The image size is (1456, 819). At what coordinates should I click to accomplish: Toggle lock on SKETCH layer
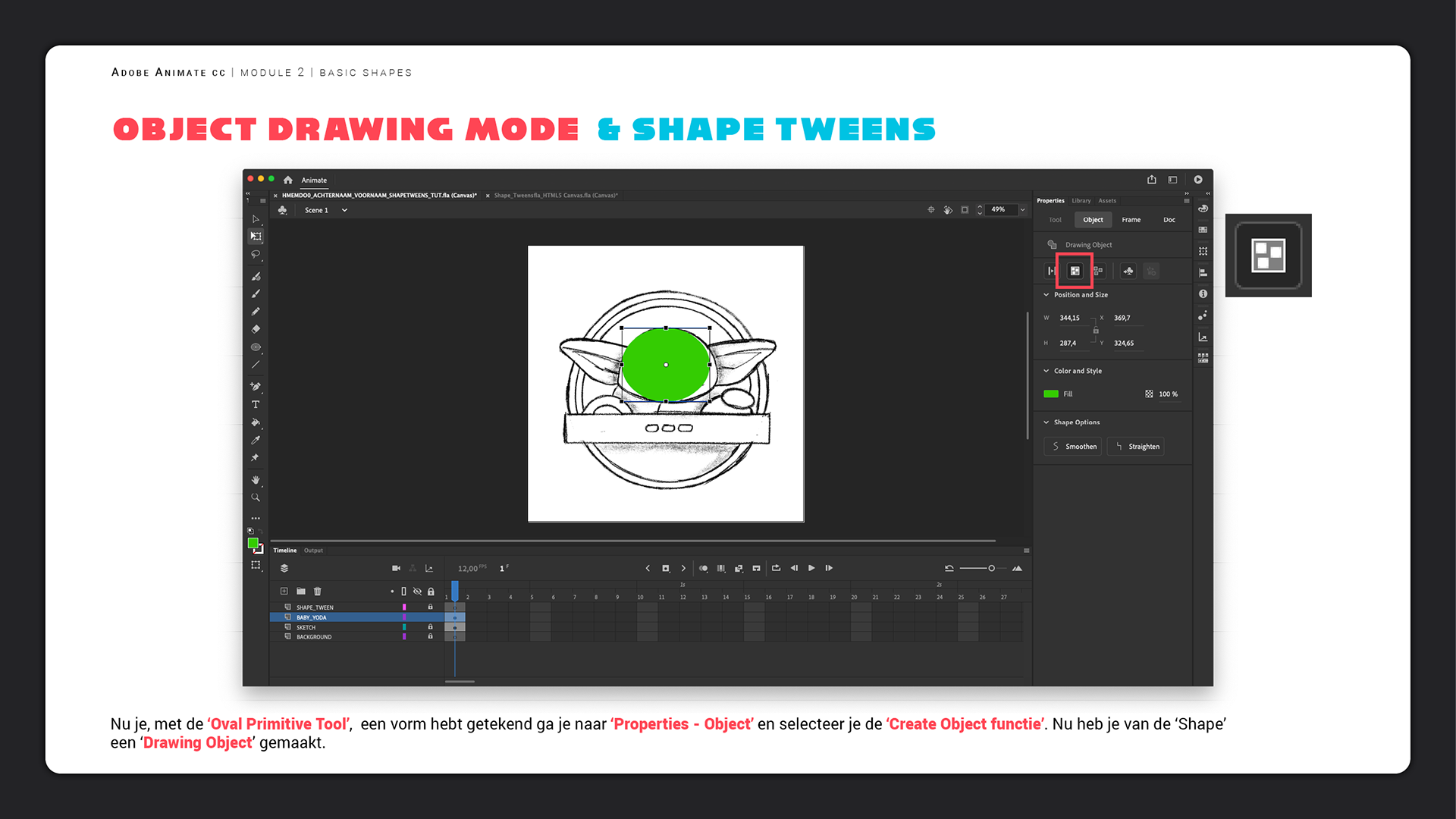[x=430, y=627]
